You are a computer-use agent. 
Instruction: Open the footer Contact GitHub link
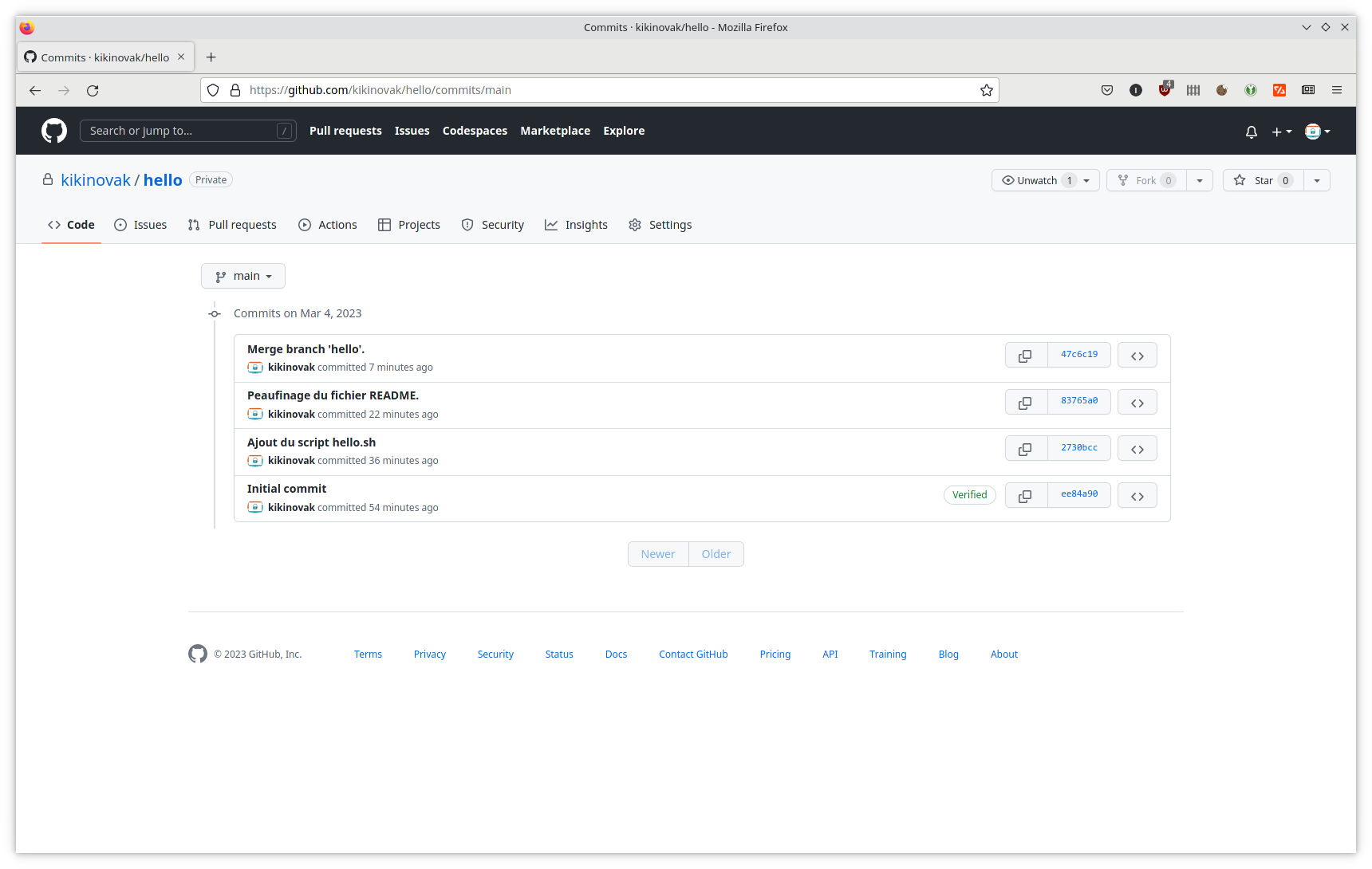pos(693,655)
